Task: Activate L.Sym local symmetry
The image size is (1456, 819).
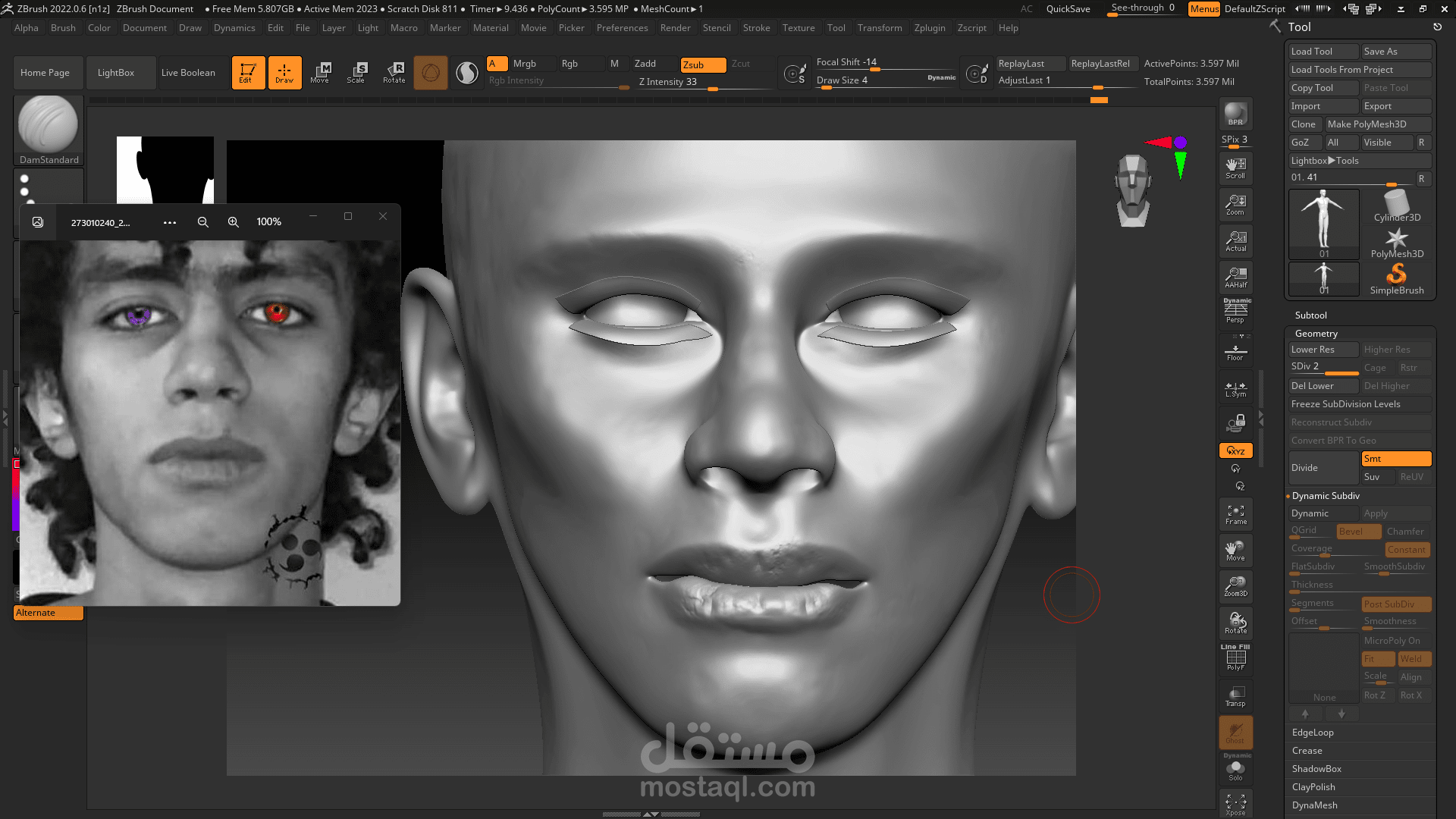Action: [x=1235, y=388]
